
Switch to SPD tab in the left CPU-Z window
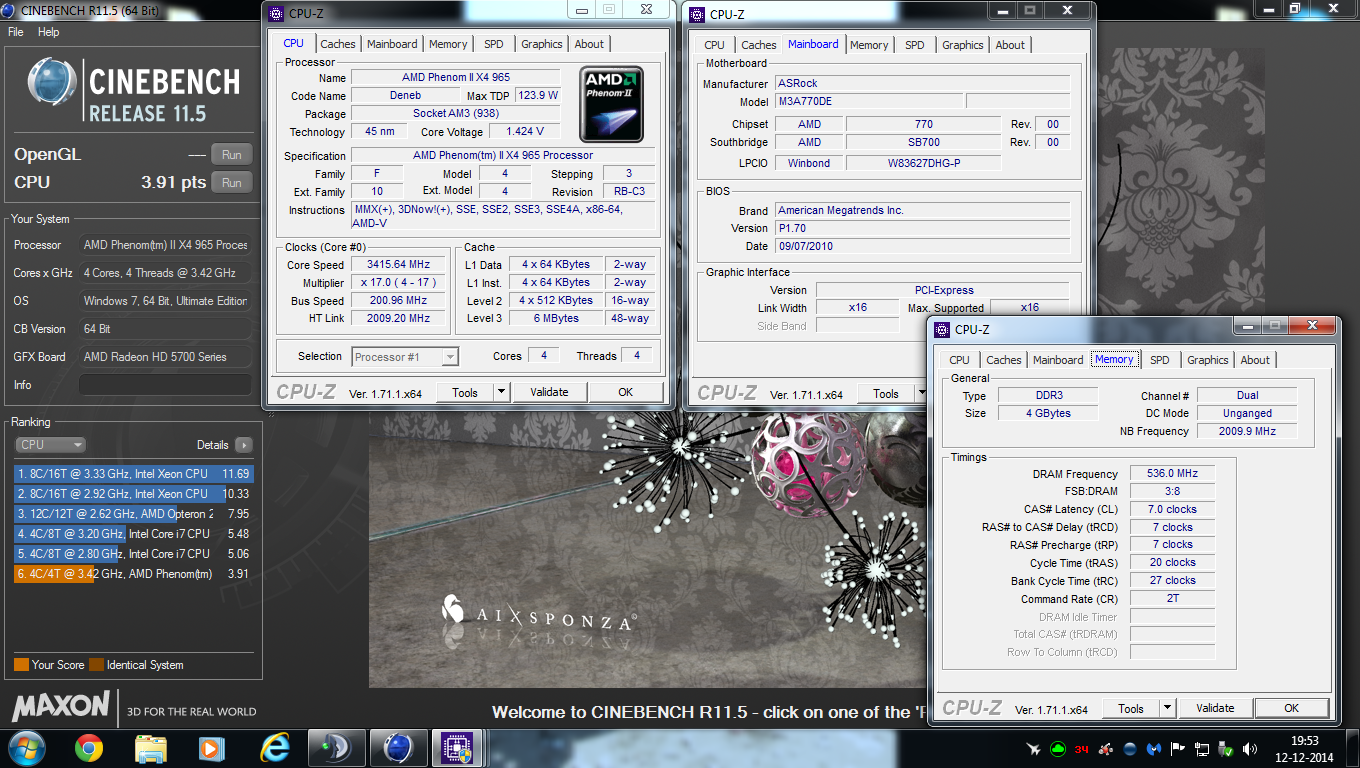pos(494,44)
